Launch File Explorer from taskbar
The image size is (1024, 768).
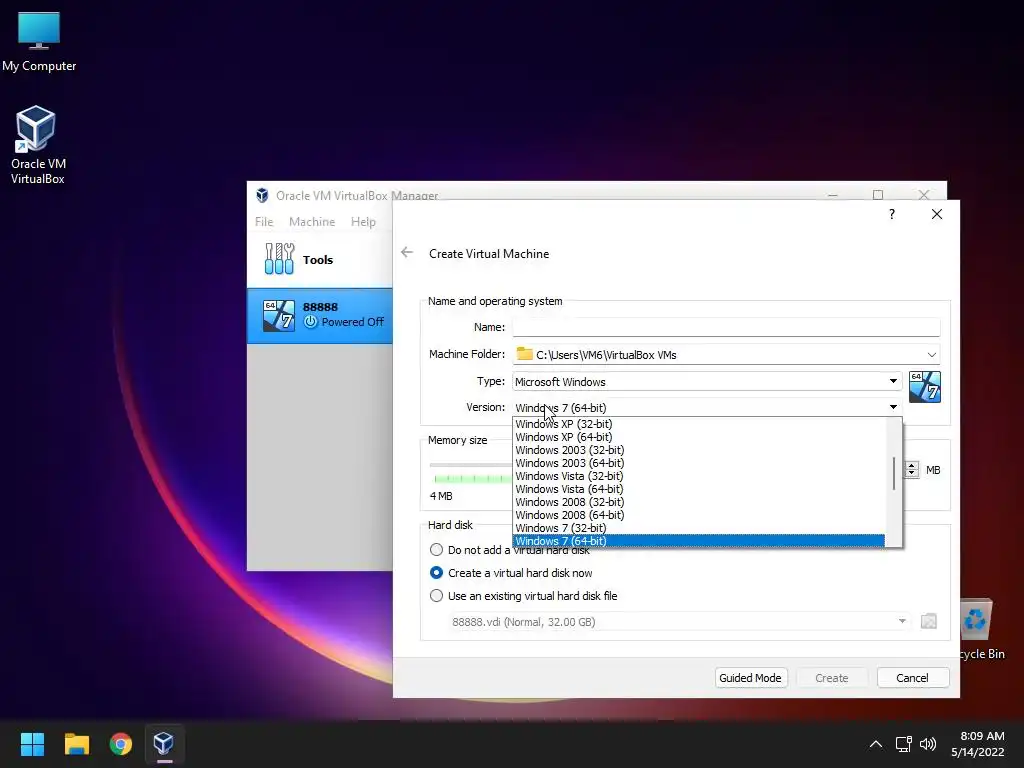point(76,744)
